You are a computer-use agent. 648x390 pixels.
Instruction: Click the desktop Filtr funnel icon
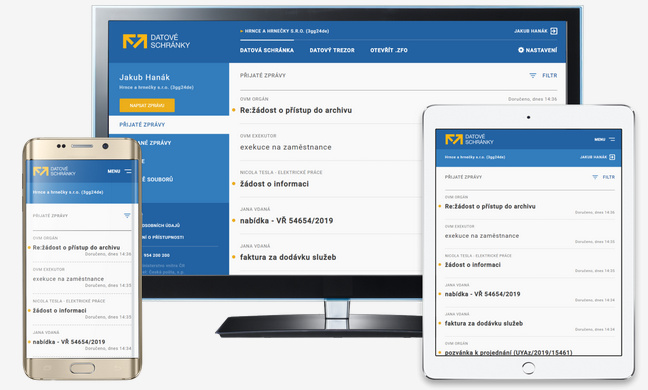pyautogui.click(x=533, y=76)
